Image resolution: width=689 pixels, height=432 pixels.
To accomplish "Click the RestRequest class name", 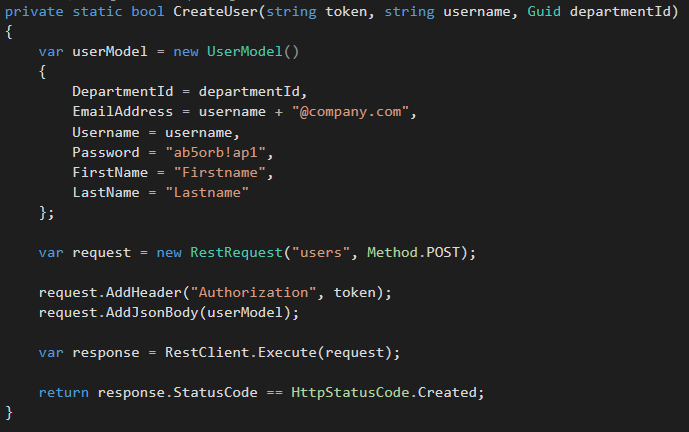I will (236, 252).
